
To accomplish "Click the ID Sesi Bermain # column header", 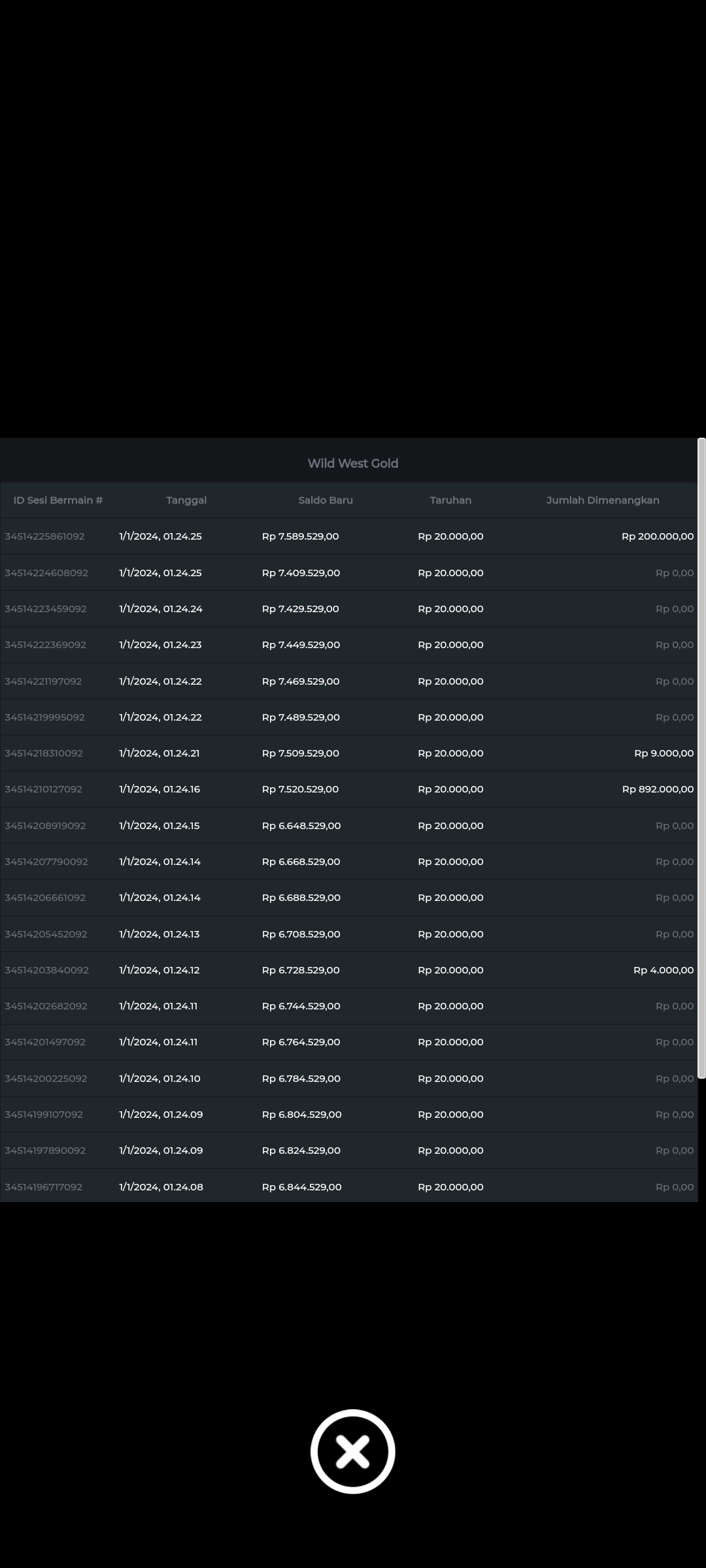I will tap(58, 500).
